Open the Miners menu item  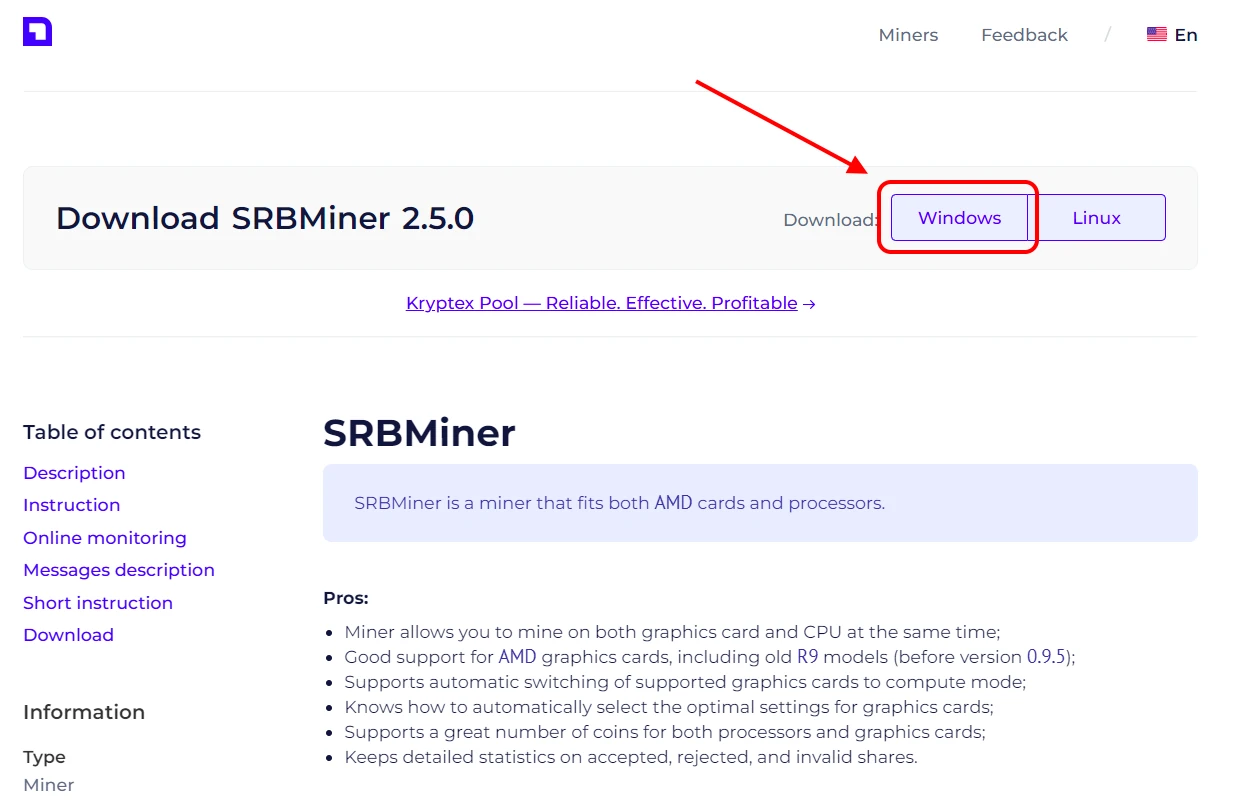908,35
